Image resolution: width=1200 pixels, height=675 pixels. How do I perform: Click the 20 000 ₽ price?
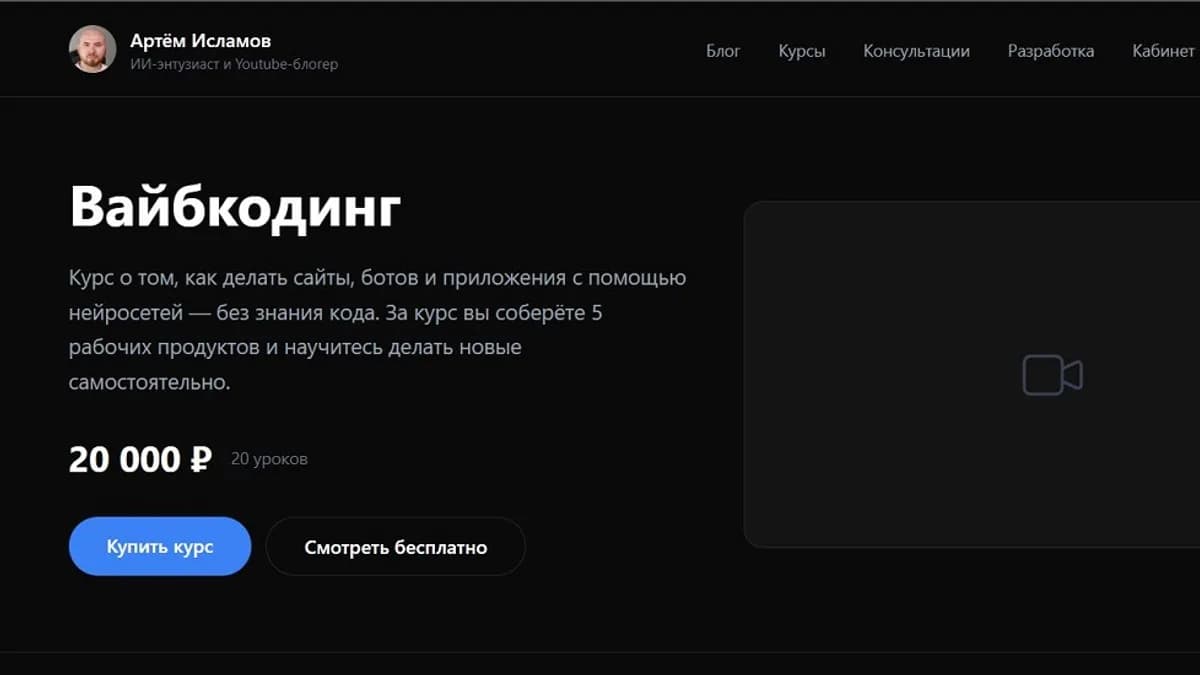point(140,459)
